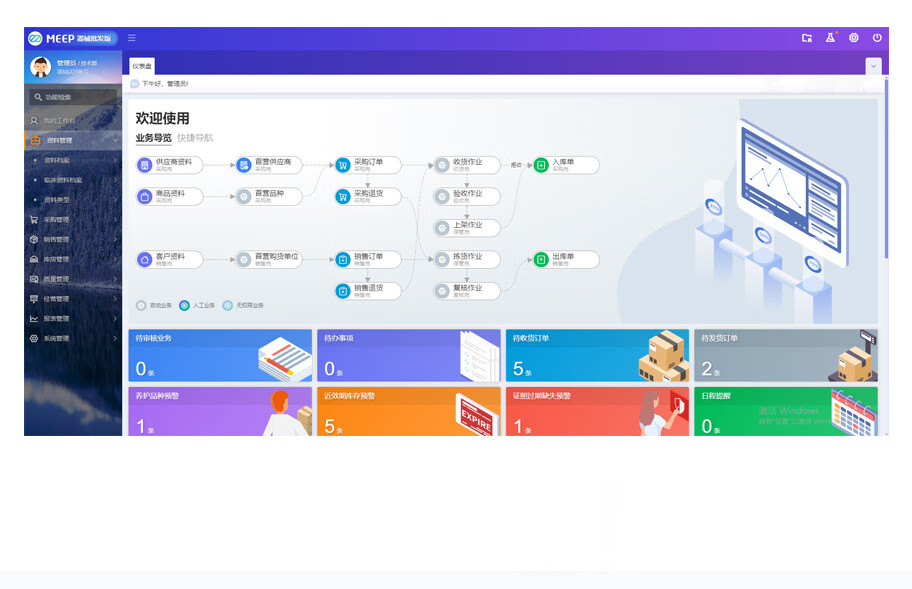Viewport: 912px width, 589px height.
Task: Click the 商品资料 bag icon
Action: 144,197
